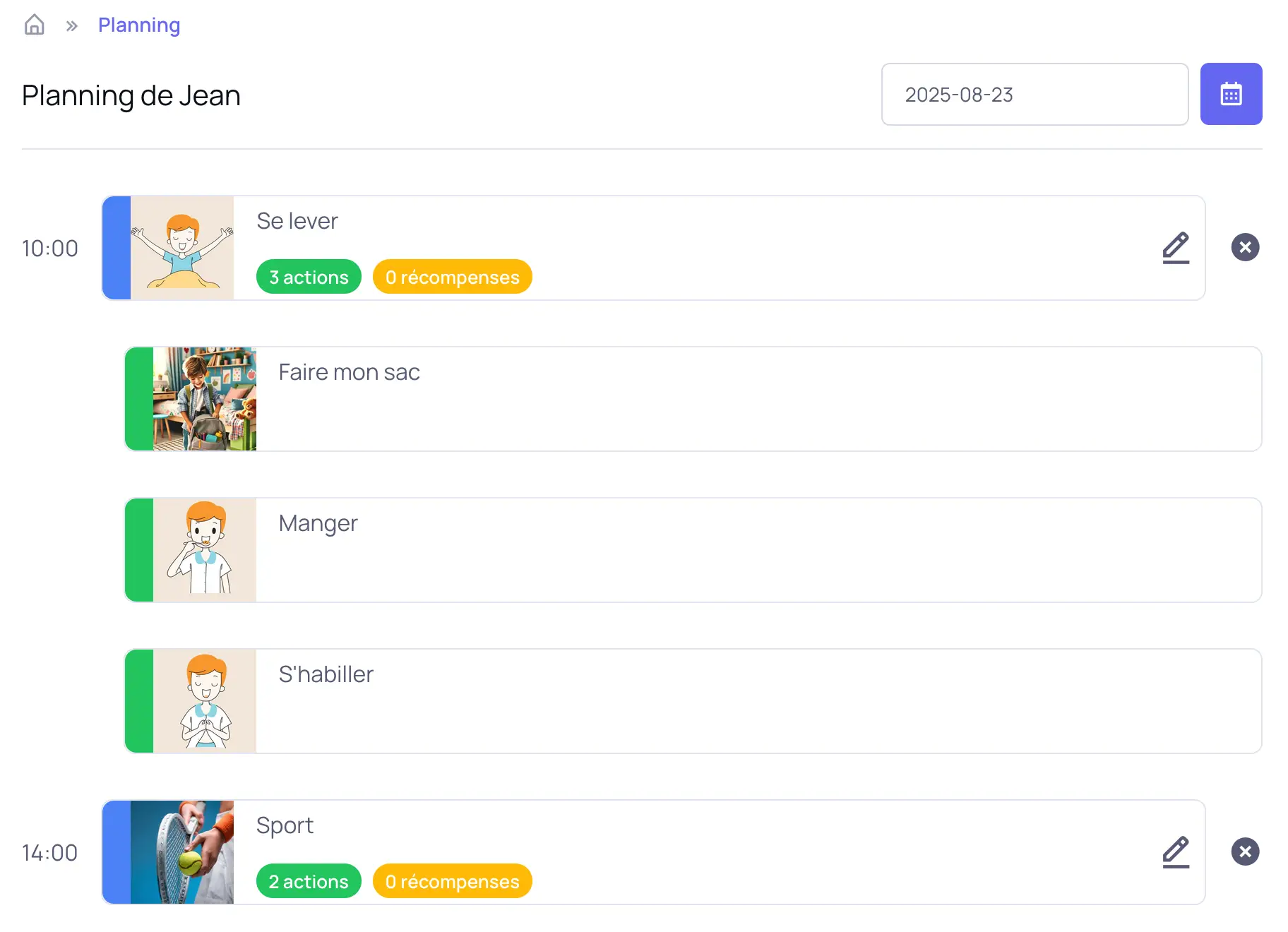Open the calendar date picker button
The height and width of the screenshot is (932, 1288).
tap(1231, 94)
